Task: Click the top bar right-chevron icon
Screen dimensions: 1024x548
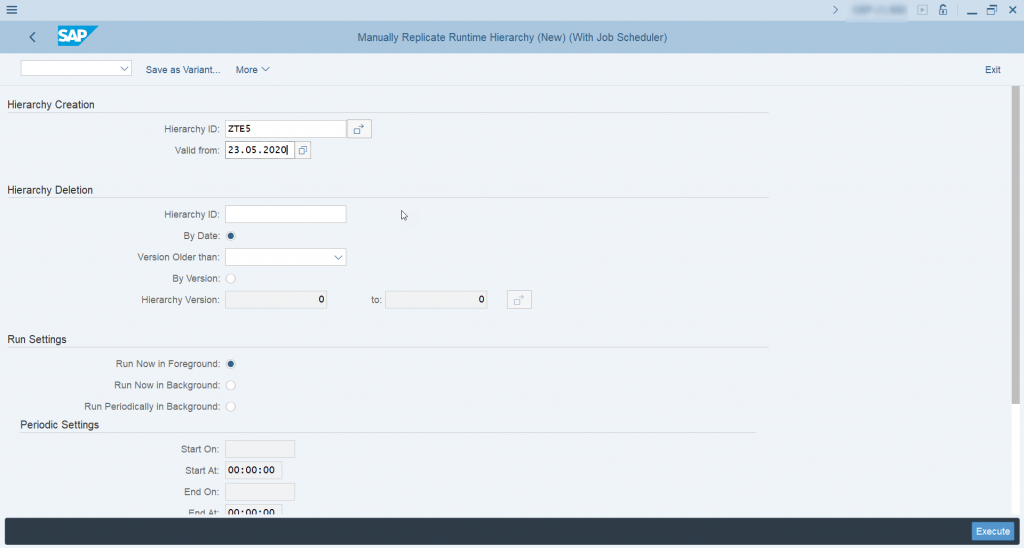Action: (x=835, y=10)
